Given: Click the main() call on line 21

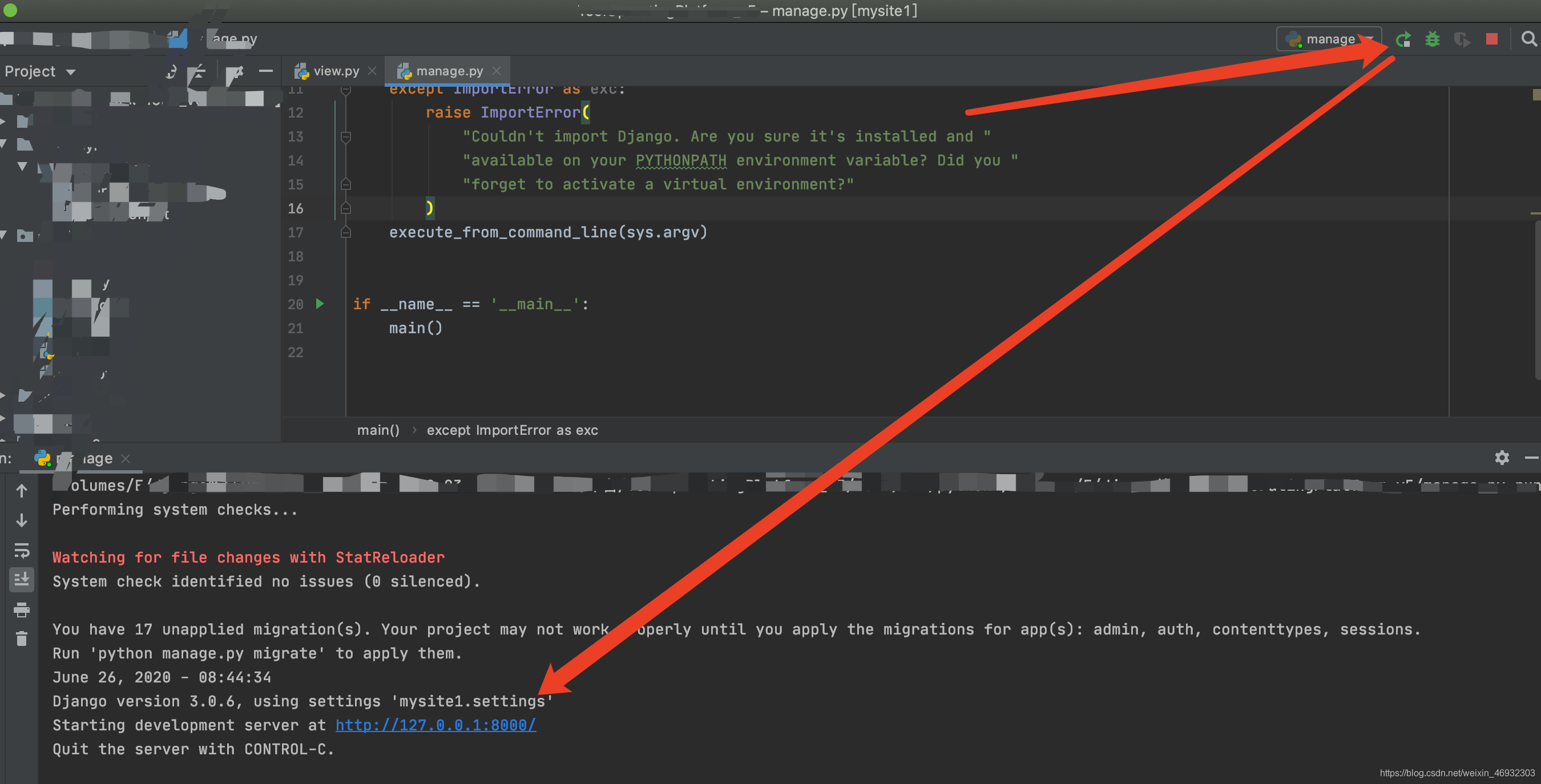Looking at the screenshot, I should pyautogui.click(x=415, y=328).
